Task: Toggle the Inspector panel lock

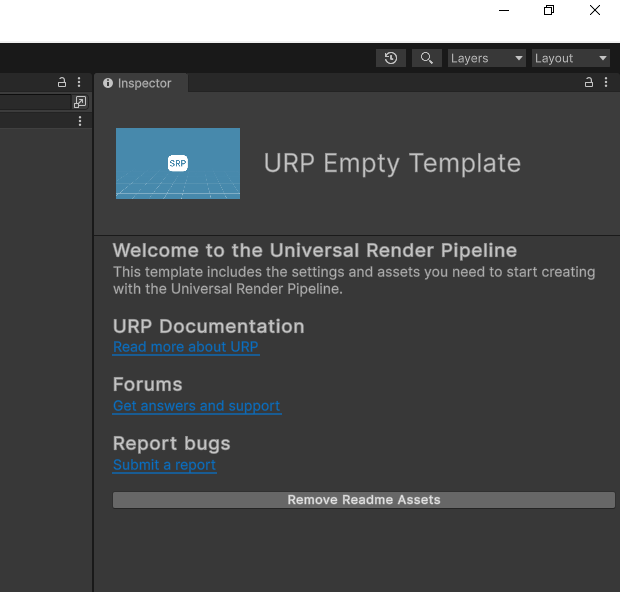Action: point(589,82)
